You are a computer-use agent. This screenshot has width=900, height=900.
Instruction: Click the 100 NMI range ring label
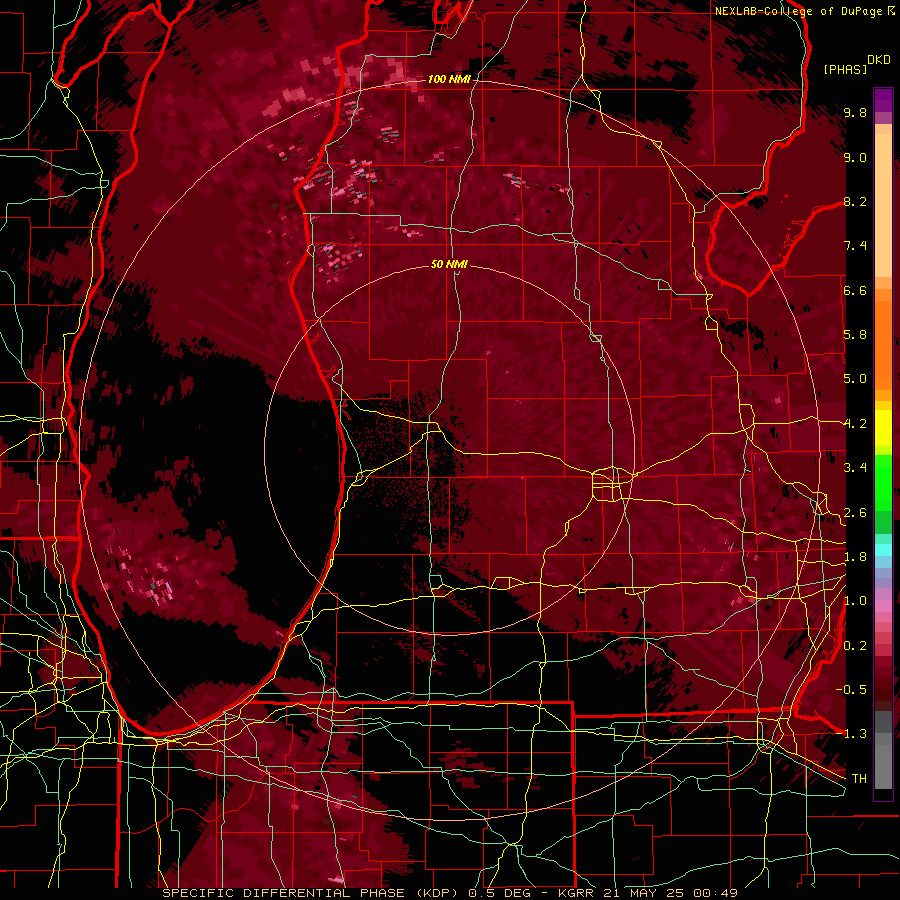pos(449,79)
